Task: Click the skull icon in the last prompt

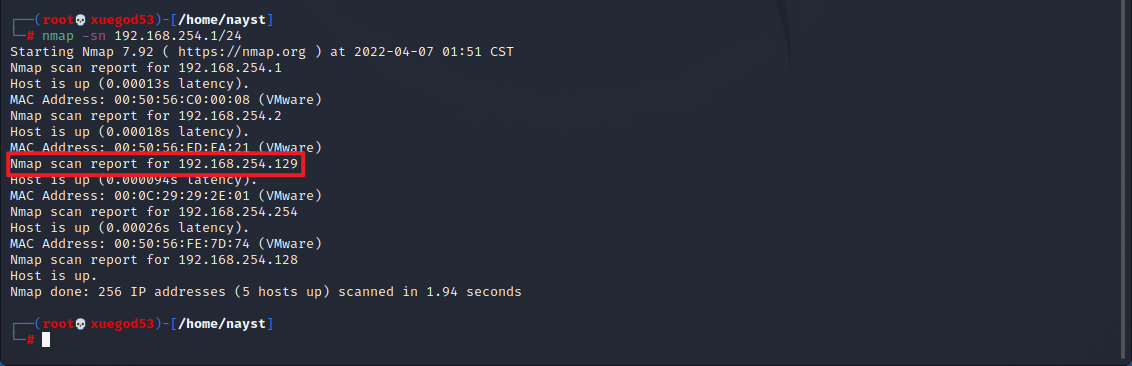Action: tap(81, 324)
